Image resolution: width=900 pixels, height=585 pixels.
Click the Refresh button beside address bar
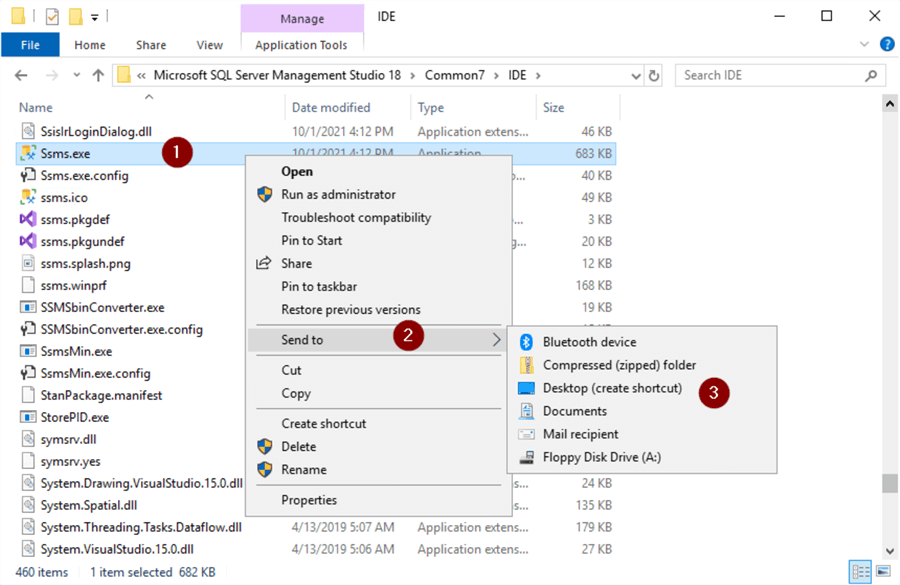click(654, 75)
